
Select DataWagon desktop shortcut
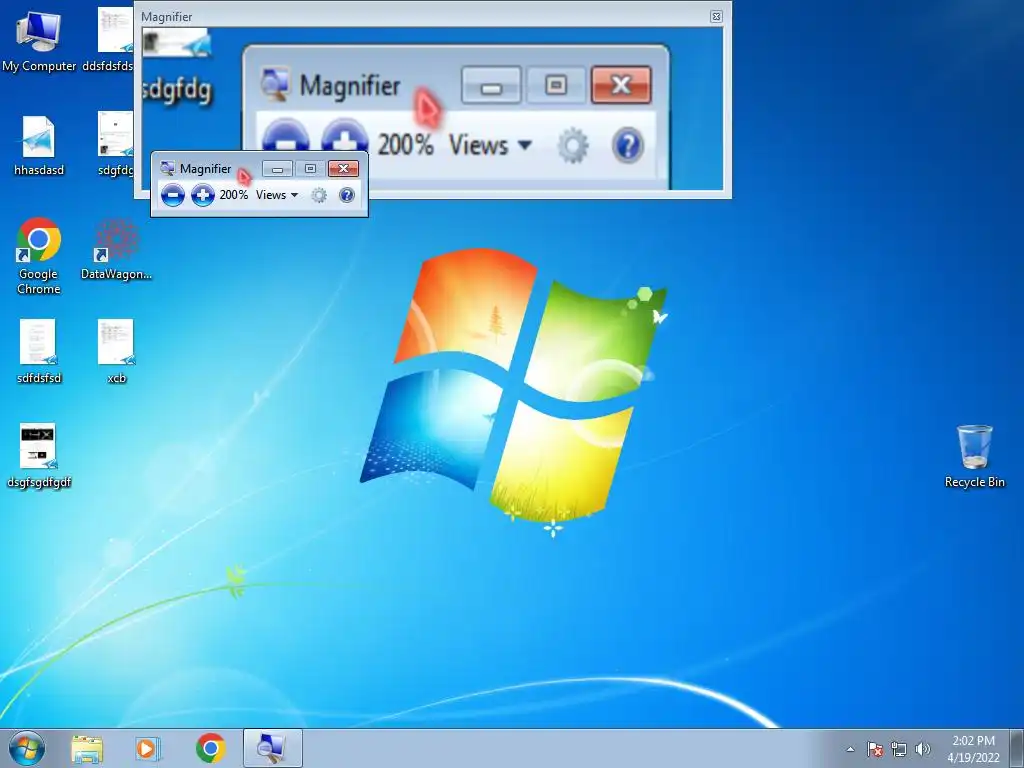point(116,249)
